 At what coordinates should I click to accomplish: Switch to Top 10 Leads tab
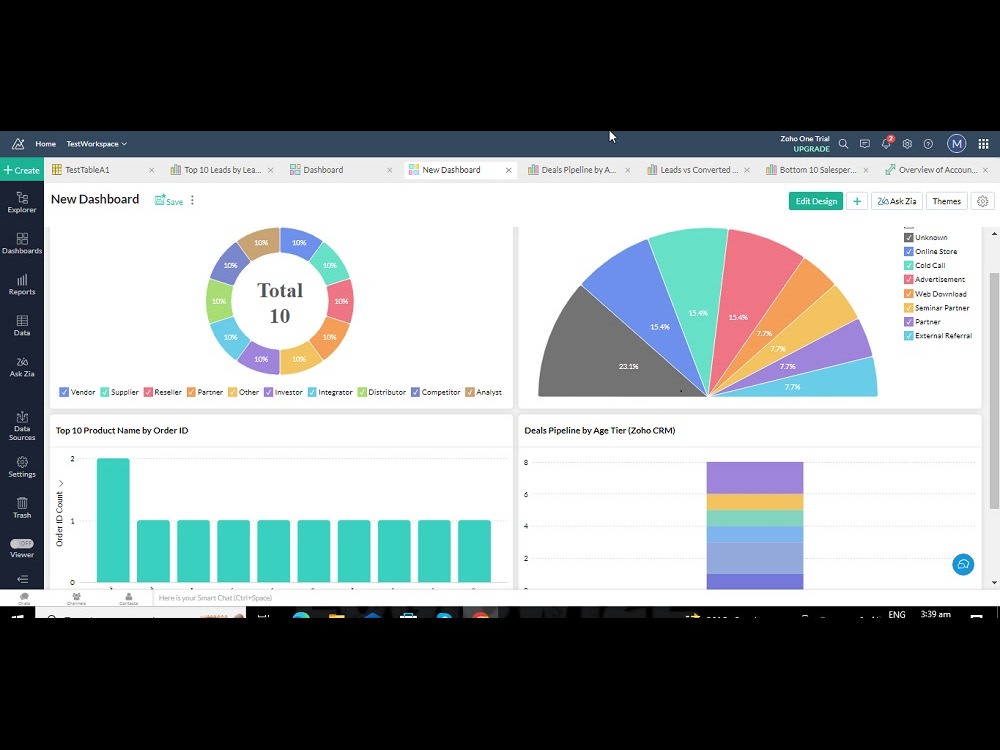[223, 170]
